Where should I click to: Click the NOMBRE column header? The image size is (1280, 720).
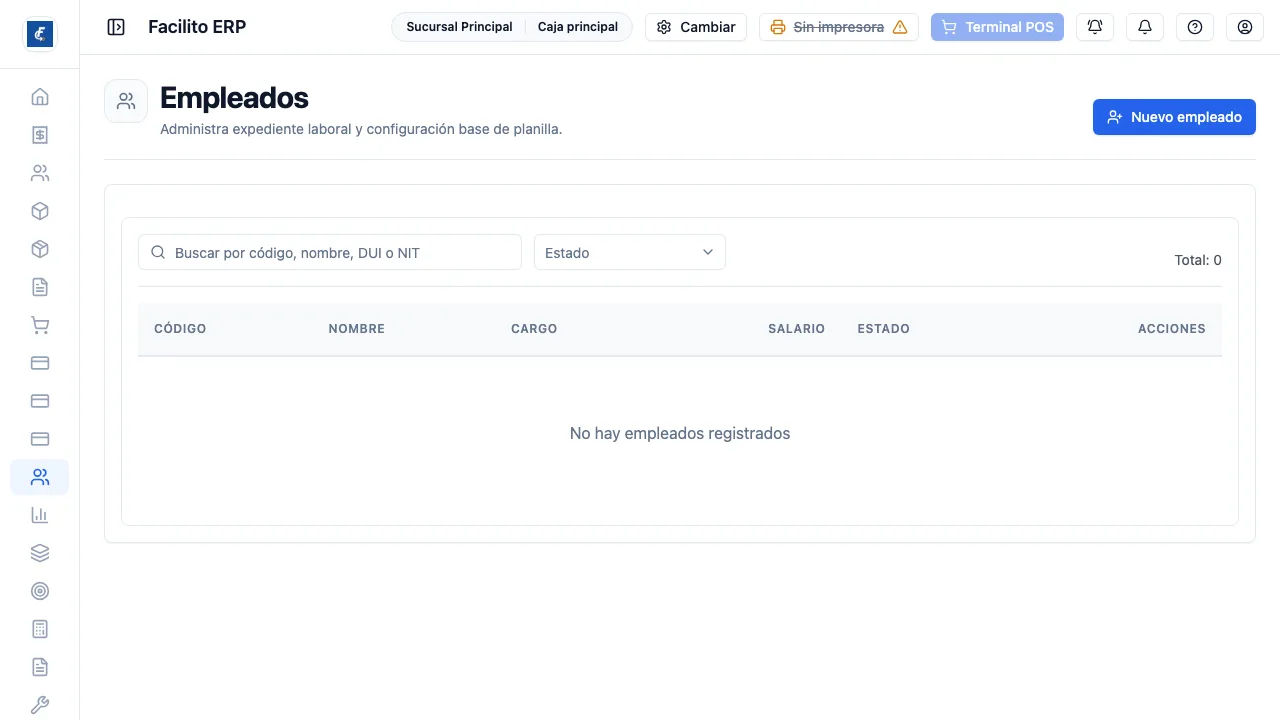coord(357,328)
